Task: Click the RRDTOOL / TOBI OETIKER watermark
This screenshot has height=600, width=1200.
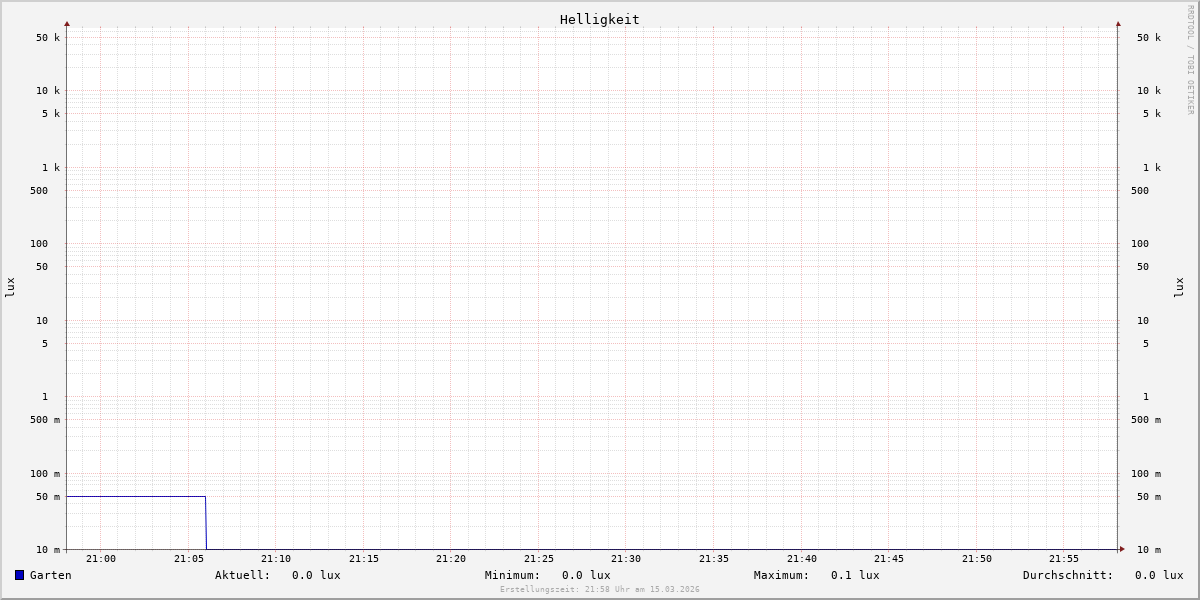Action: [x=1190, y=60]
